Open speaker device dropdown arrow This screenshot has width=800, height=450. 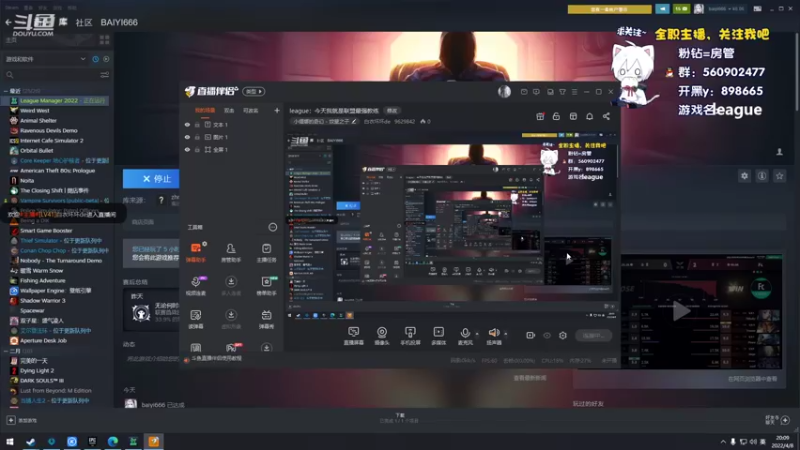pyautogui.click(x=506, y=334)
